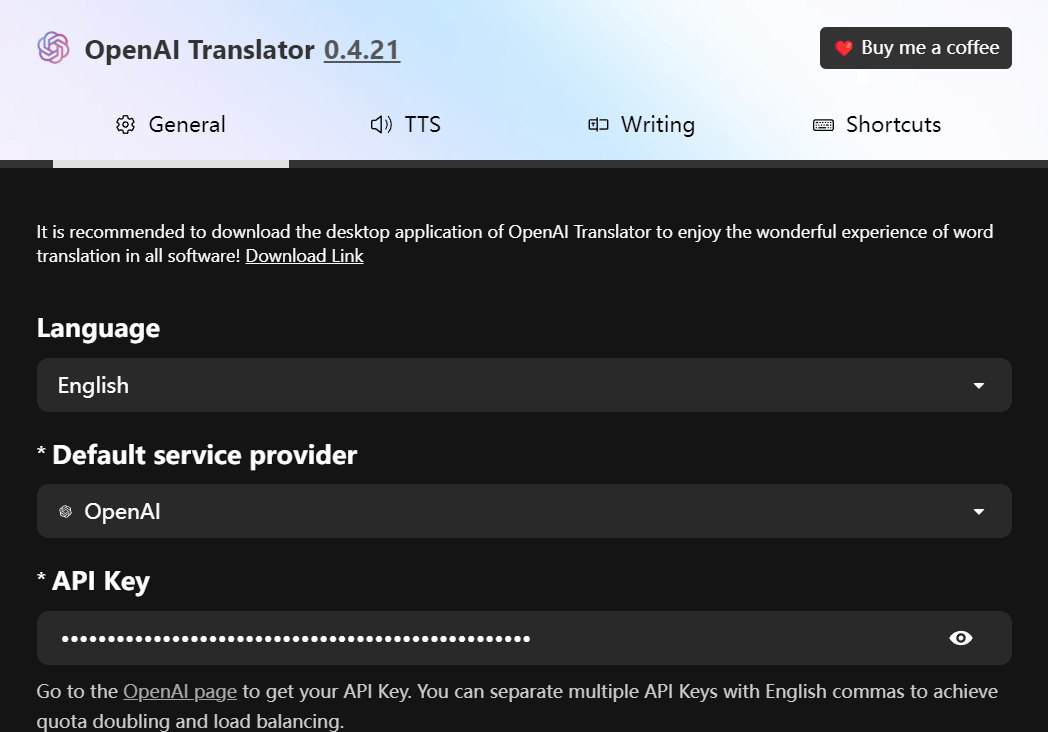Screen dimensions: 1048x732
Task: Open the Writing tab
Action: point(642,124)
